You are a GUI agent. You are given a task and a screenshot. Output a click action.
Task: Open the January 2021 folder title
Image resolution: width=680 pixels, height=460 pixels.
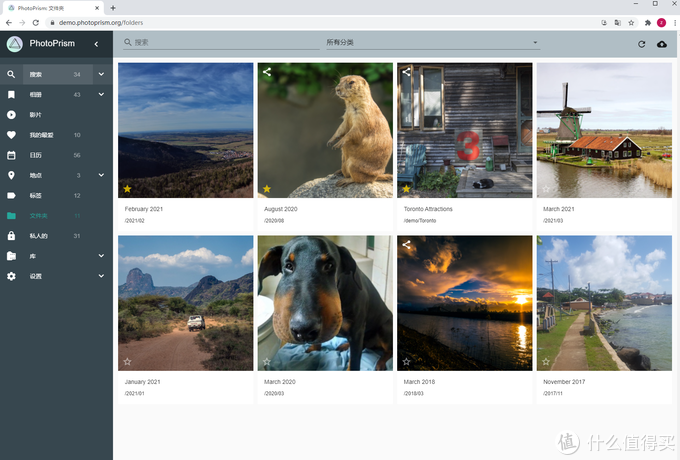click(x=142, y=382)
